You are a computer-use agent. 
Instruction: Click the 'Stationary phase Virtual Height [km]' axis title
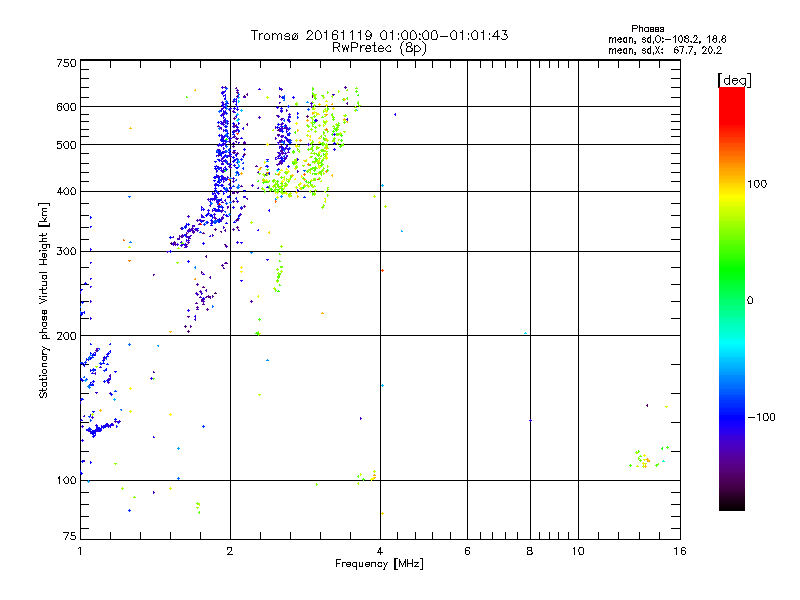(x=44, y=300)
